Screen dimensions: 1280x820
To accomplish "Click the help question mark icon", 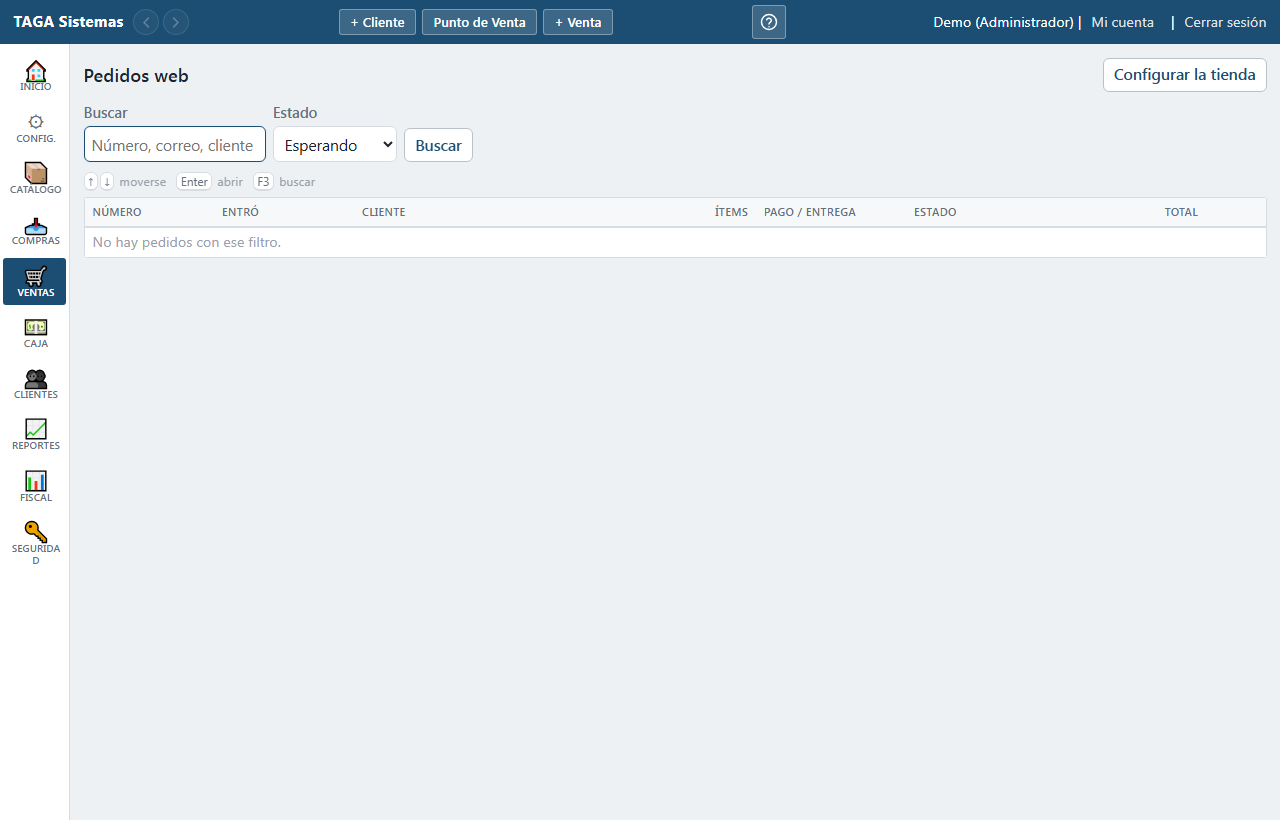I will 769,22.
